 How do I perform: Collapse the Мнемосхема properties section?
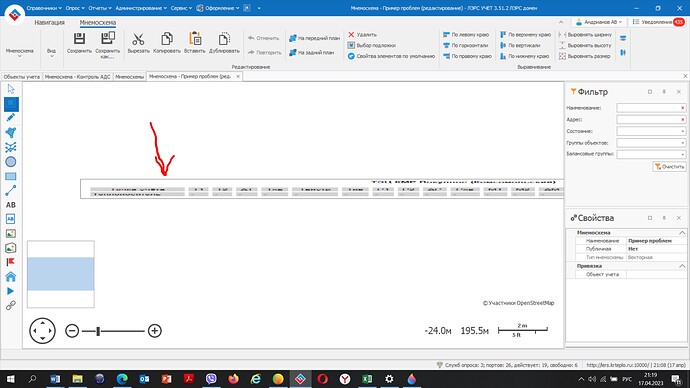click(x=682, y=233)
